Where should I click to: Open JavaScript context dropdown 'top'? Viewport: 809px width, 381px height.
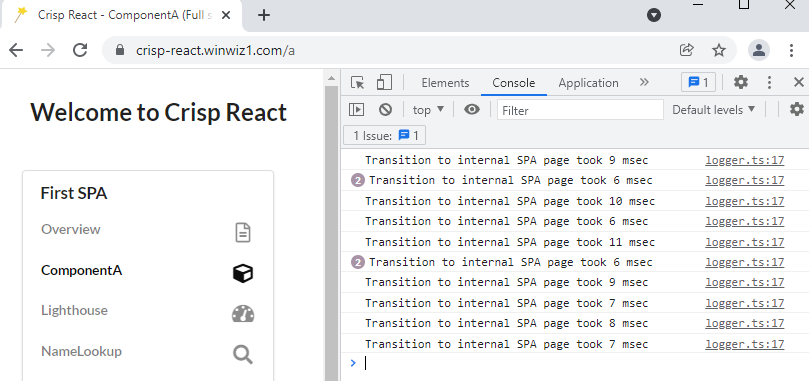point(428,109)
